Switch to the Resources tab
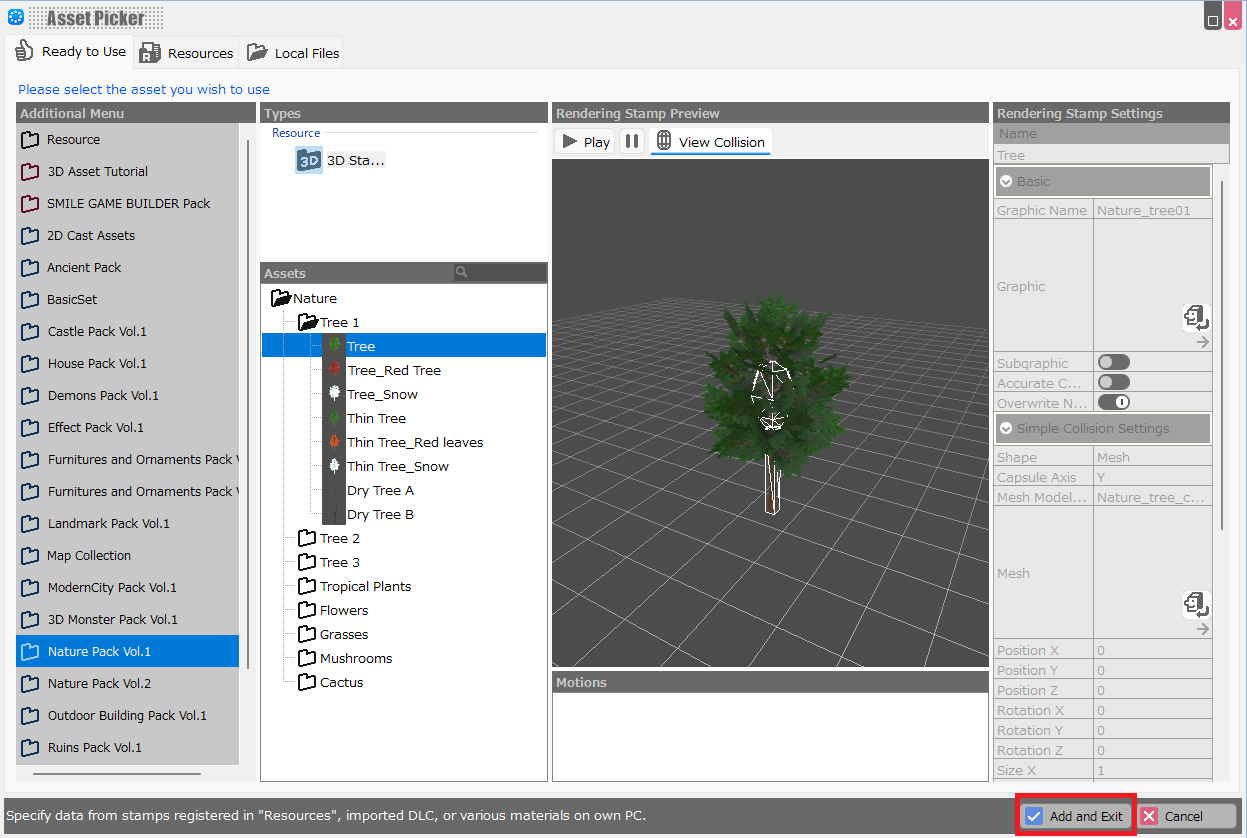 pyautogui.click(x=186, y=52)
